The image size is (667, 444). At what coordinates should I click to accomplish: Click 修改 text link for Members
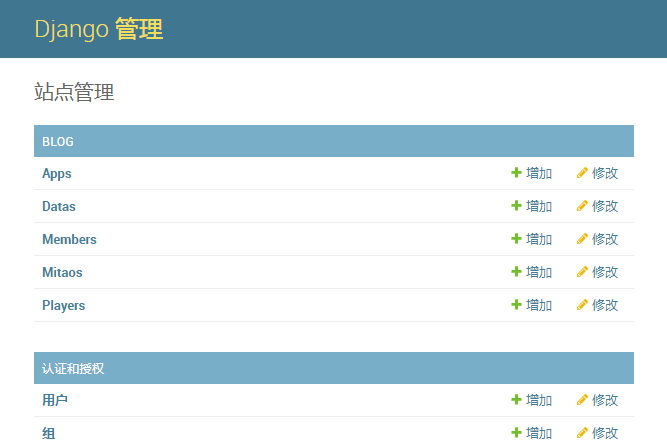click(605, 239)
